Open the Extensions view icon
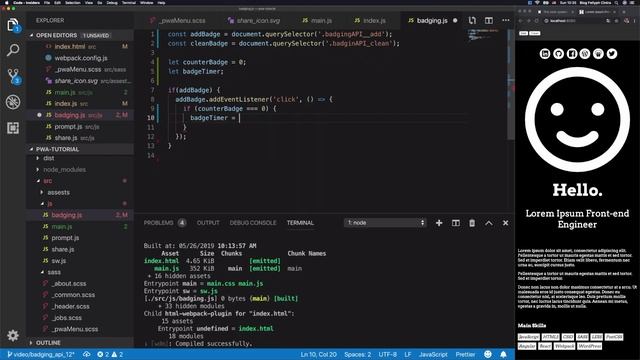 click(13, 128)
